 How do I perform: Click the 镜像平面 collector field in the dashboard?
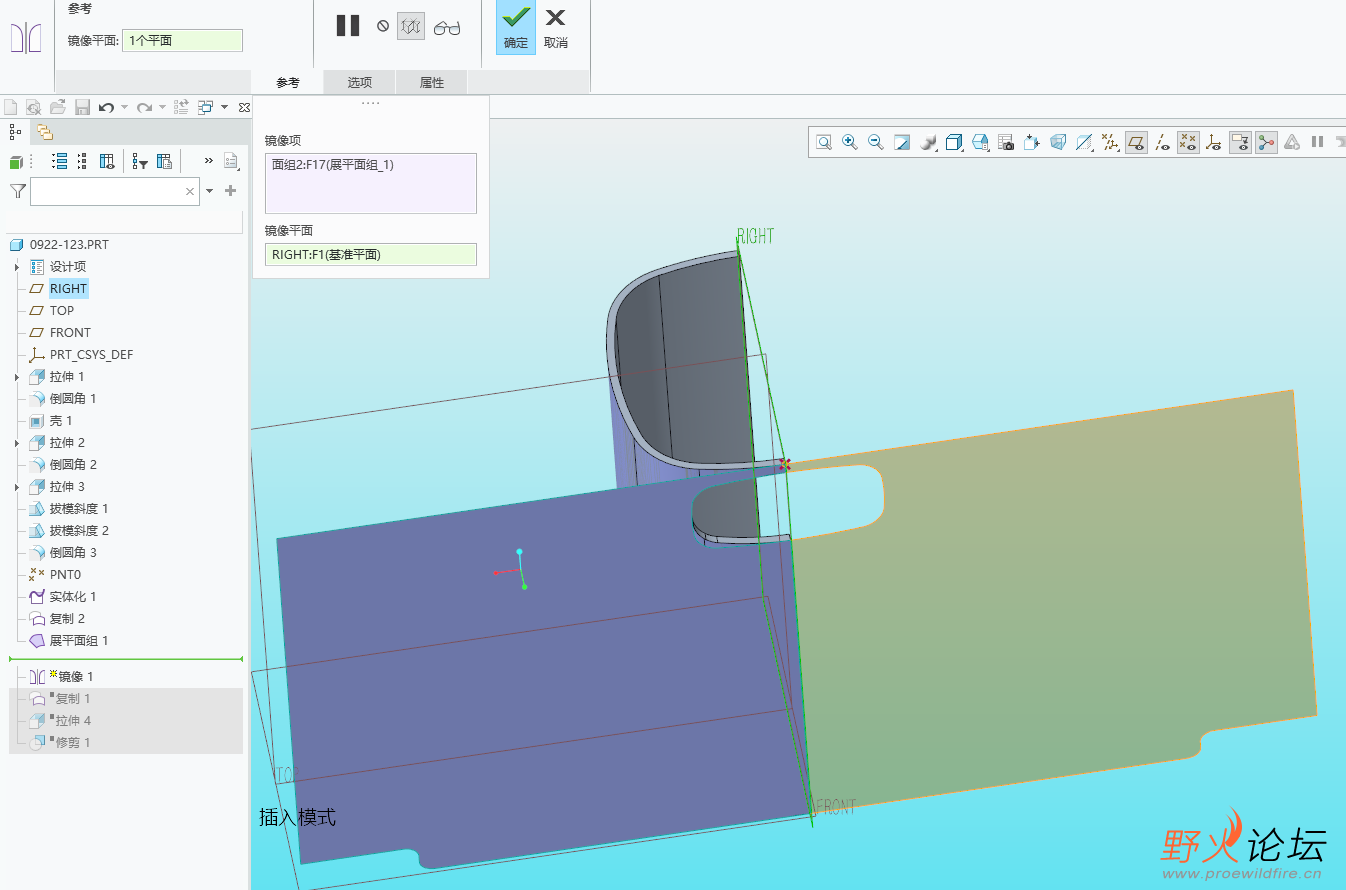[x=182, y=41]
